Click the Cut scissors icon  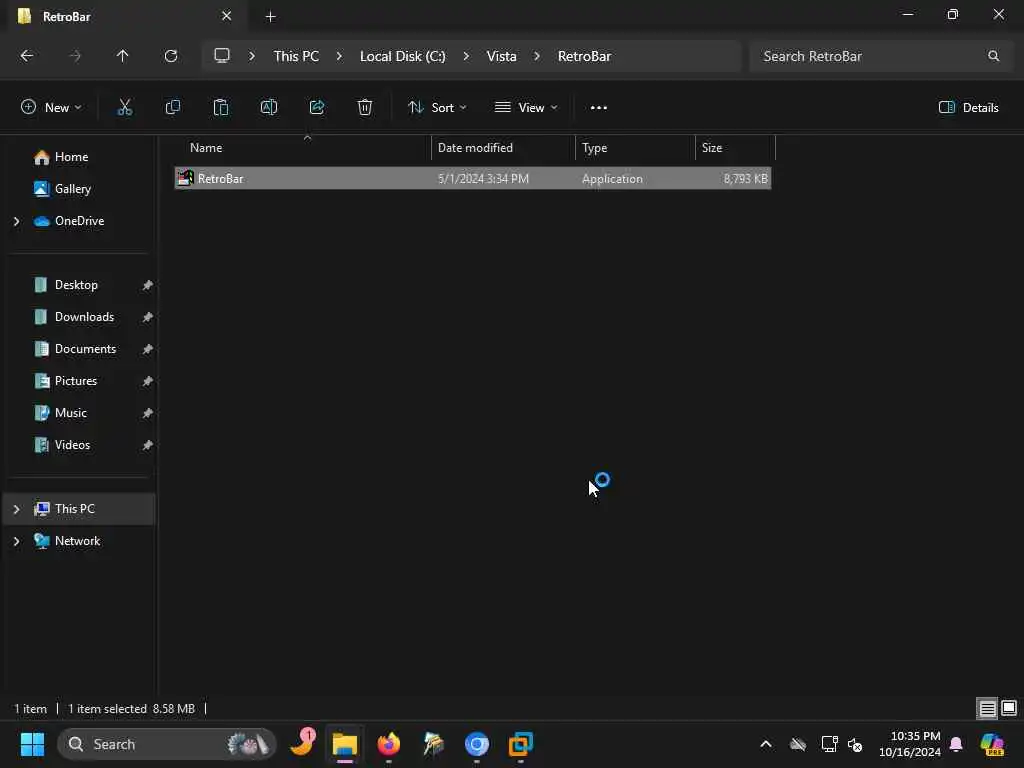[x=124, y=107]
